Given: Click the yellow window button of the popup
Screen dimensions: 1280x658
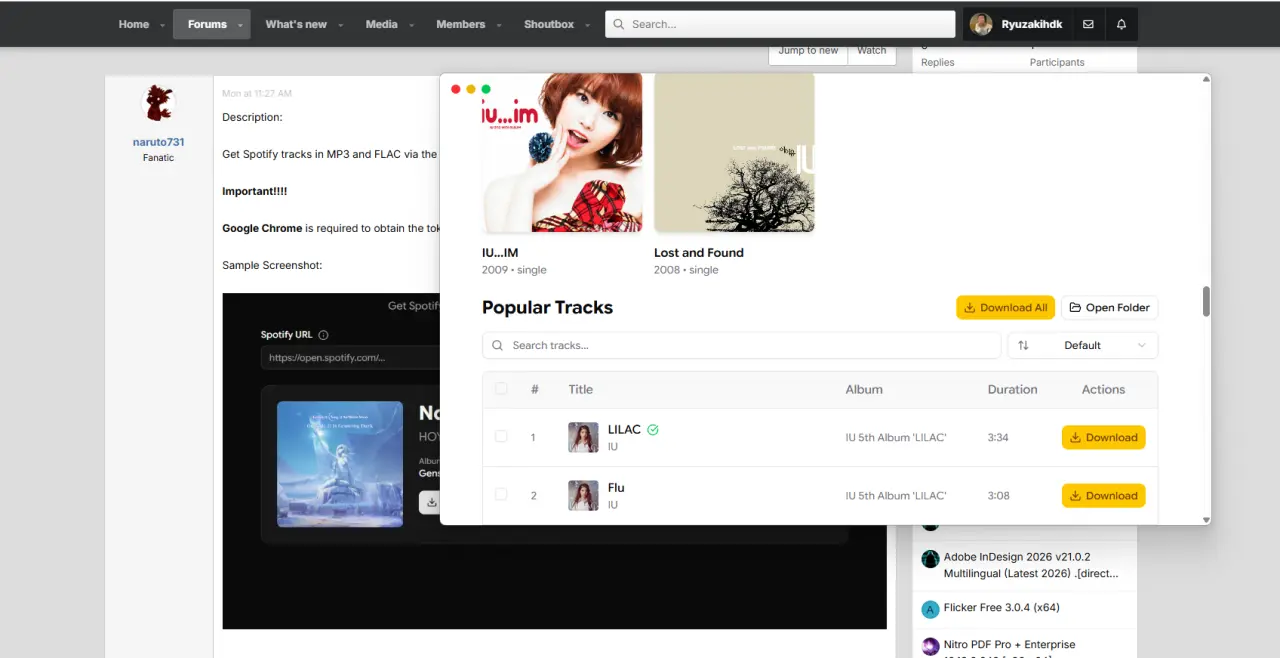Looking at the screenshot, I should click(x=471, y=89).
